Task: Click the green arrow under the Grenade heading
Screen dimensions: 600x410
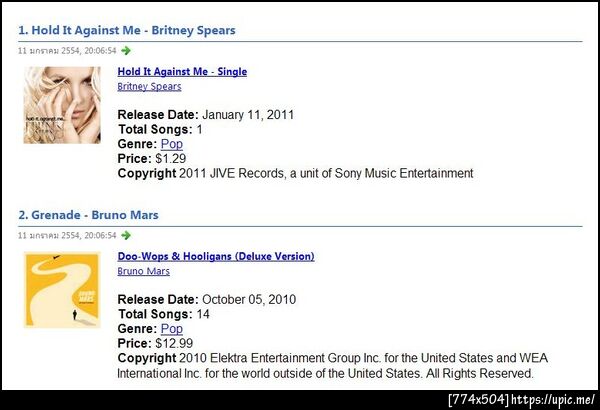Action: tap(126, 235)
